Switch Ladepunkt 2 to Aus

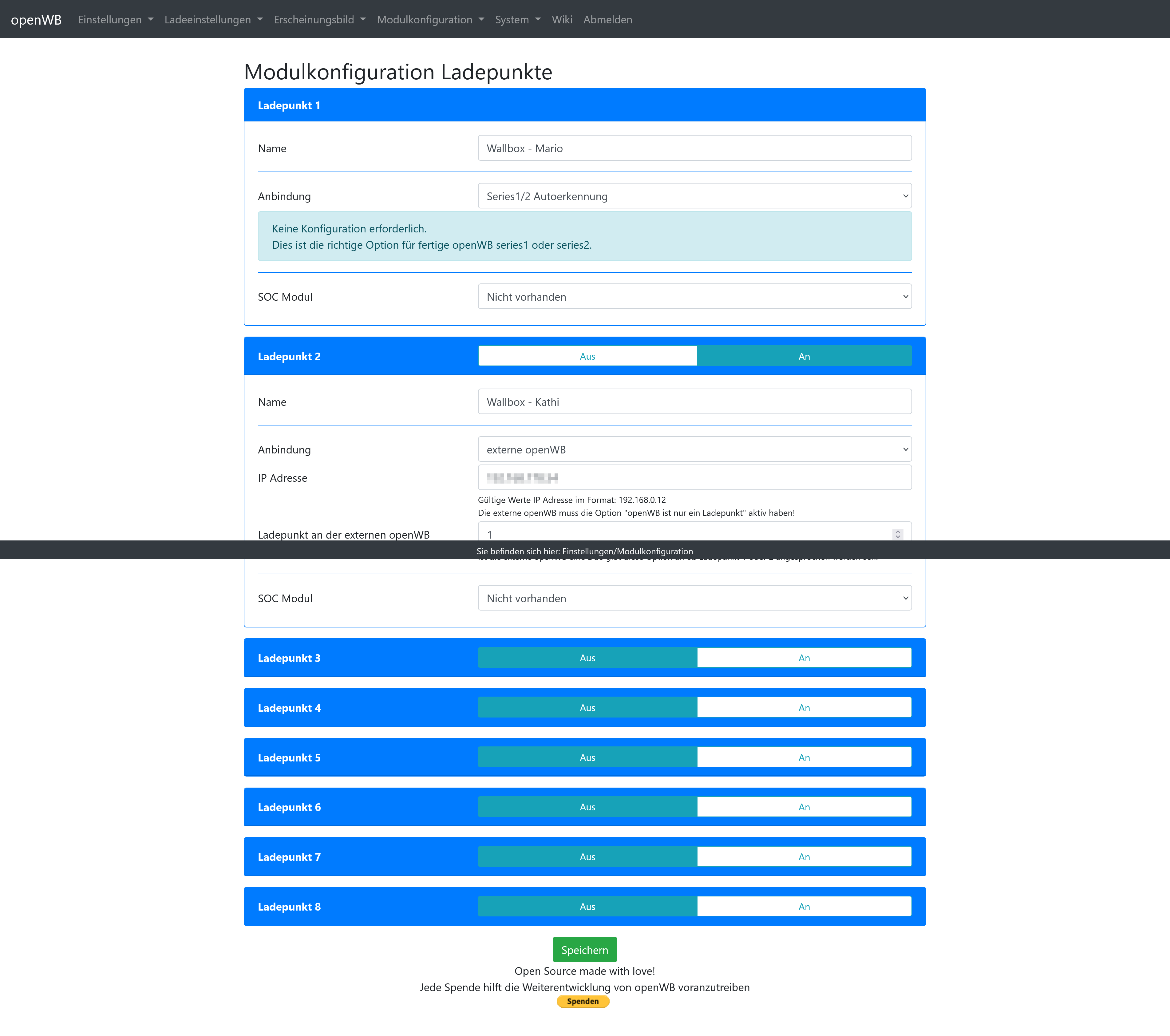[x=587, y=356]
